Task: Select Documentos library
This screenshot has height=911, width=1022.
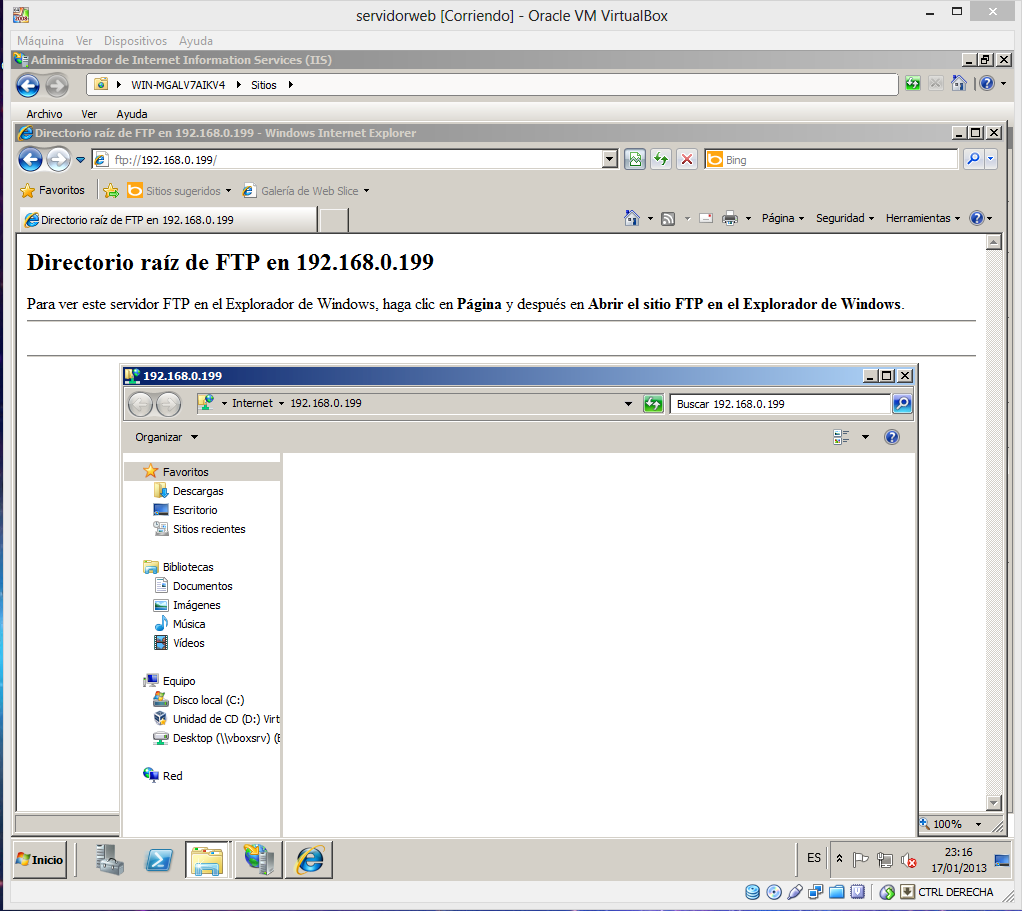Action: (202, 586)
